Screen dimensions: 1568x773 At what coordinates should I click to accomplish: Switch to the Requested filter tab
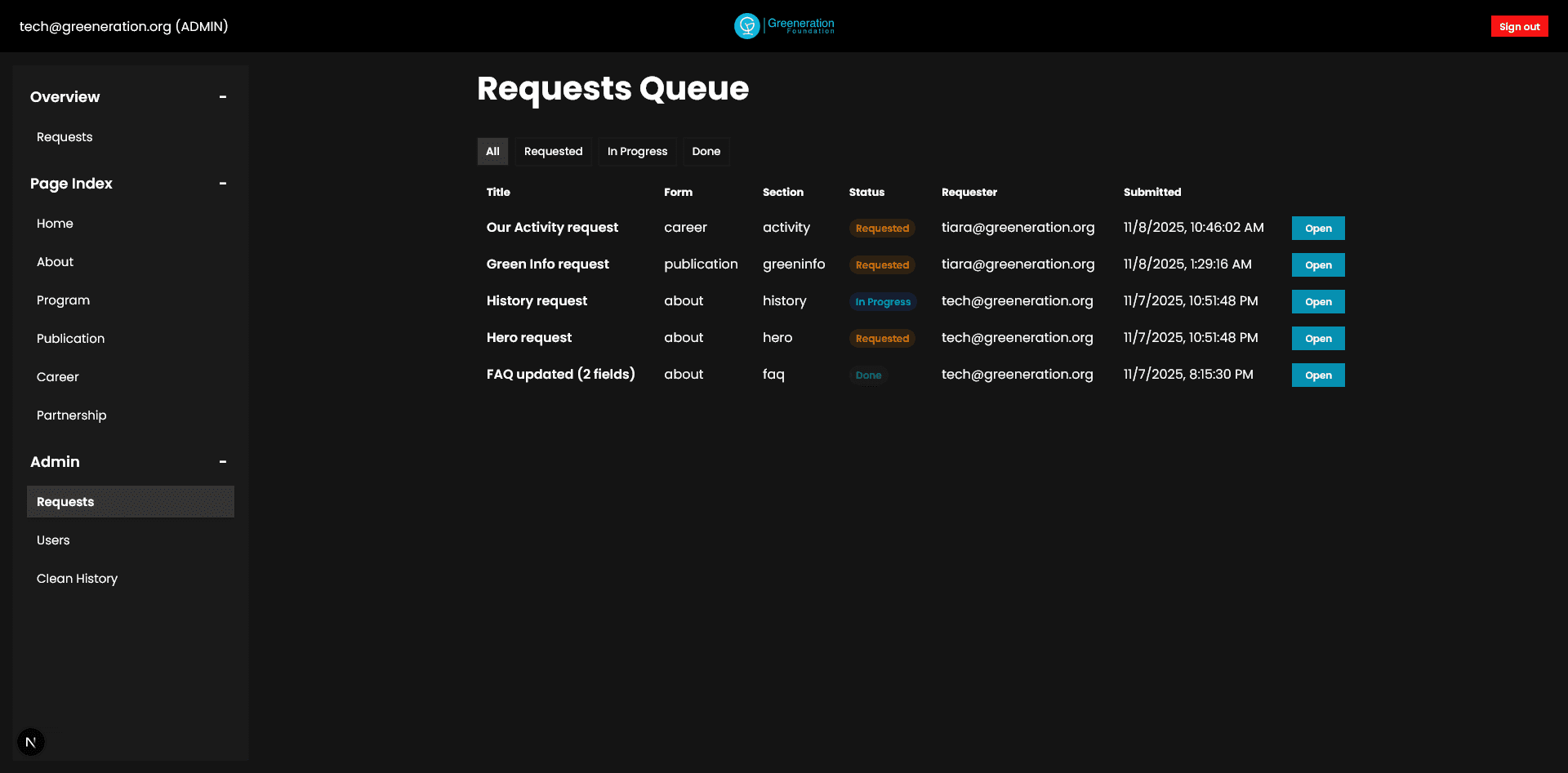tap(553, 151)
